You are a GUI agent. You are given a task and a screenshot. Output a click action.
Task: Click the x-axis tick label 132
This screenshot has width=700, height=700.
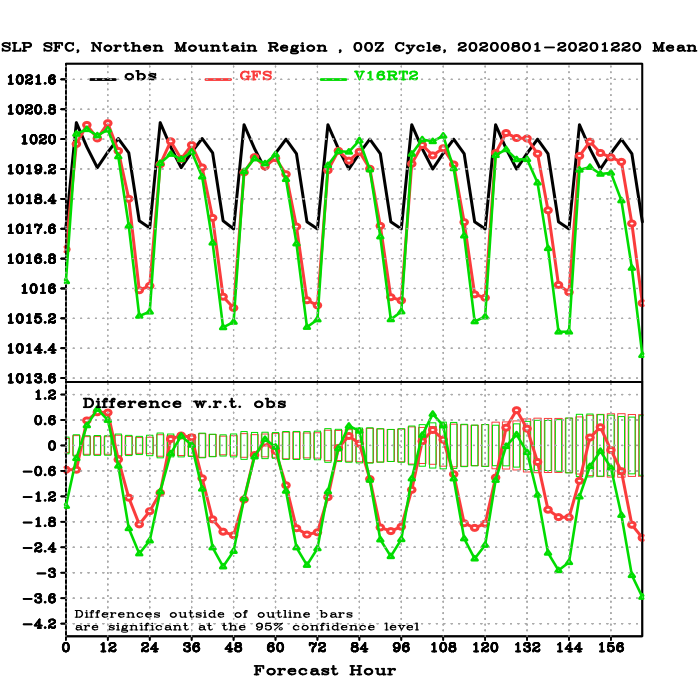(527, 648)
